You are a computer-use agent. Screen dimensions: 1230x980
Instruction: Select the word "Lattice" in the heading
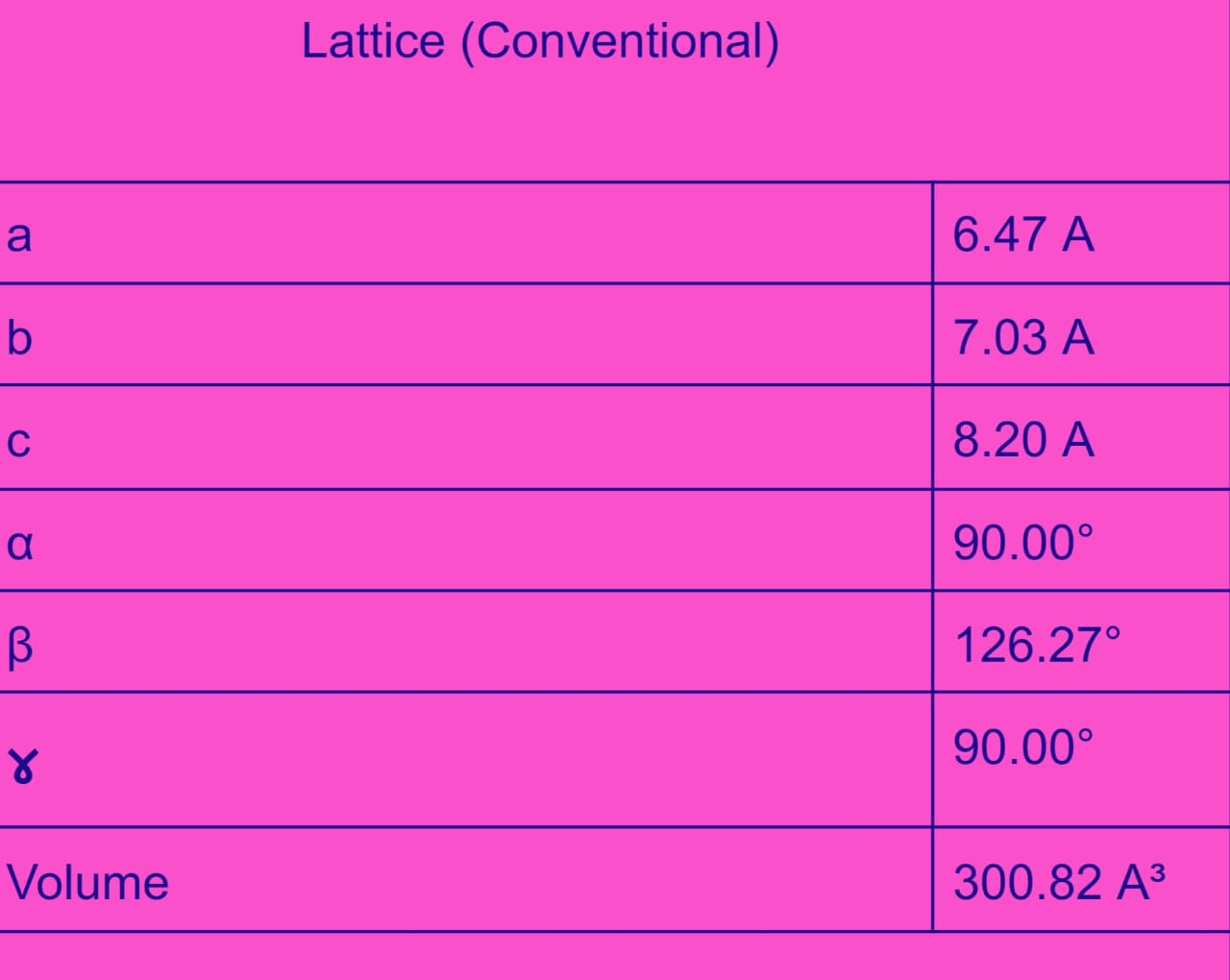click(373, 42)
